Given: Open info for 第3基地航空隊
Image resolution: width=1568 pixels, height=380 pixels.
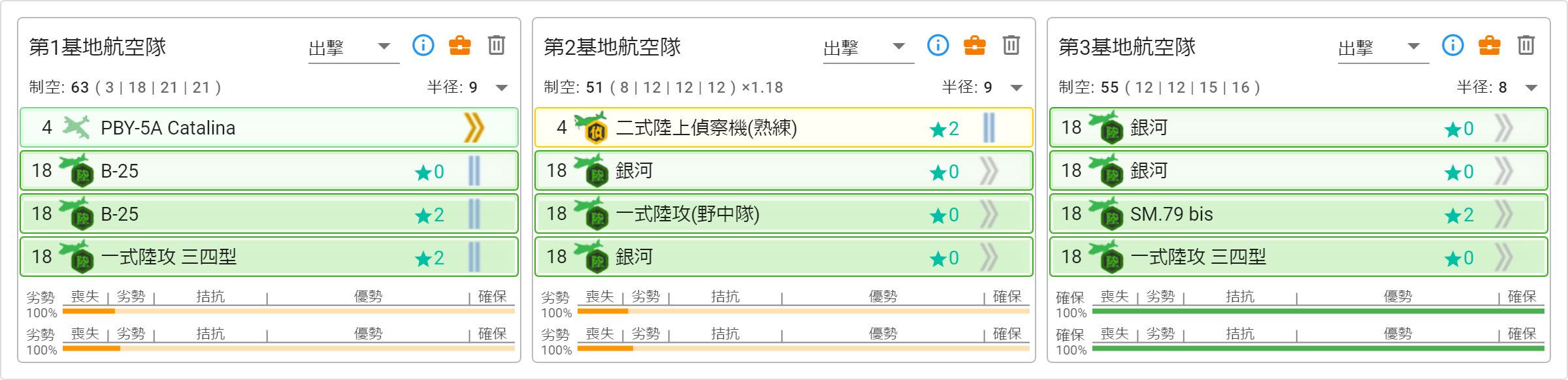Looking at the screenshot, I should [1453, 45].
